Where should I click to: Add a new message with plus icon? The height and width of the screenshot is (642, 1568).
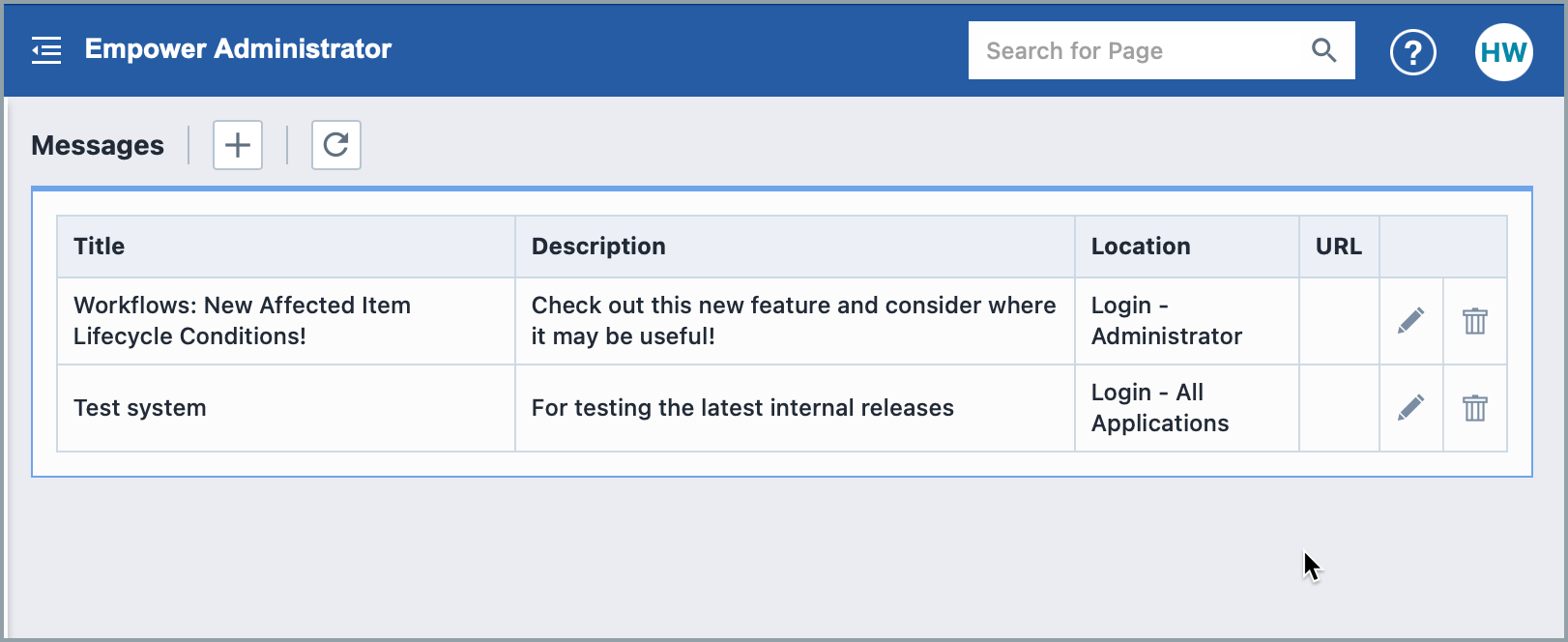(238, 145)
